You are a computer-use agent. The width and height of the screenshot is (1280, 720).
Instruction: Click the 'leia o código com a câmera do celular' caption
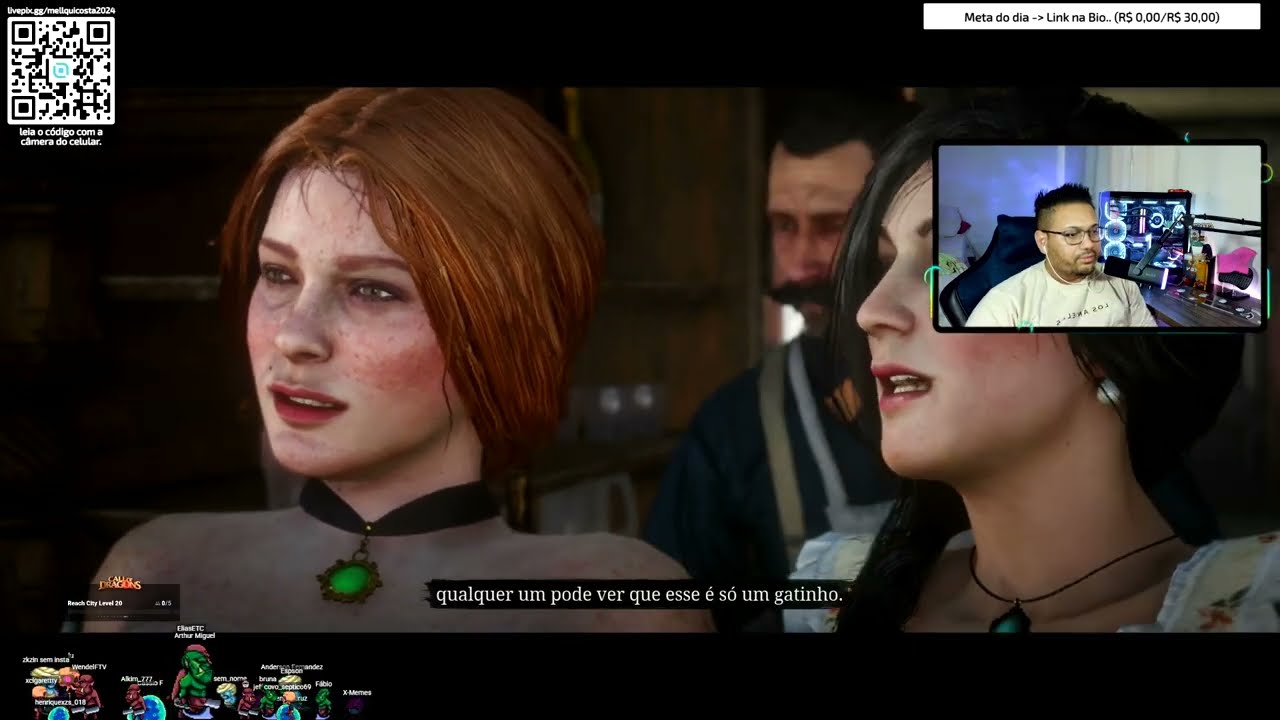[x=61, y=136]
